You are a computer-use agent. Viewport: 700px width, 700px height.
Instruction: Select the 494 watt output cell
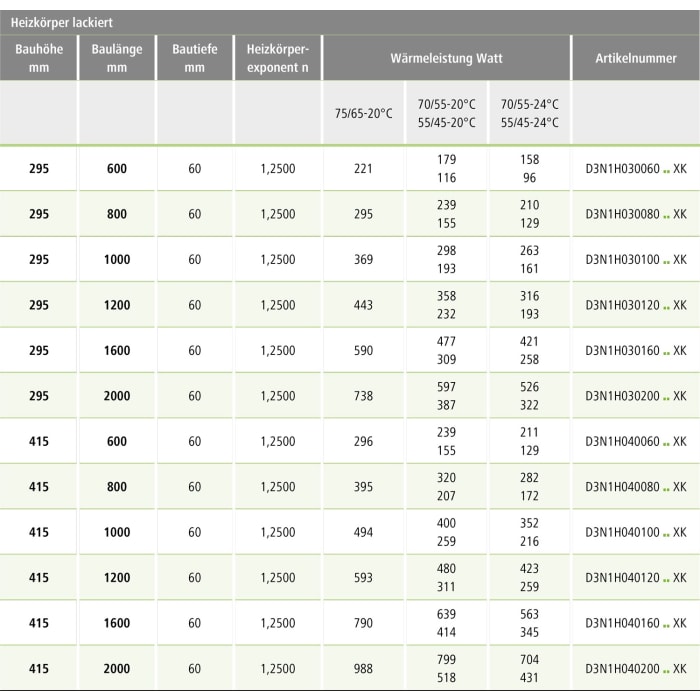pyautogui.click(x=364, y=532)
